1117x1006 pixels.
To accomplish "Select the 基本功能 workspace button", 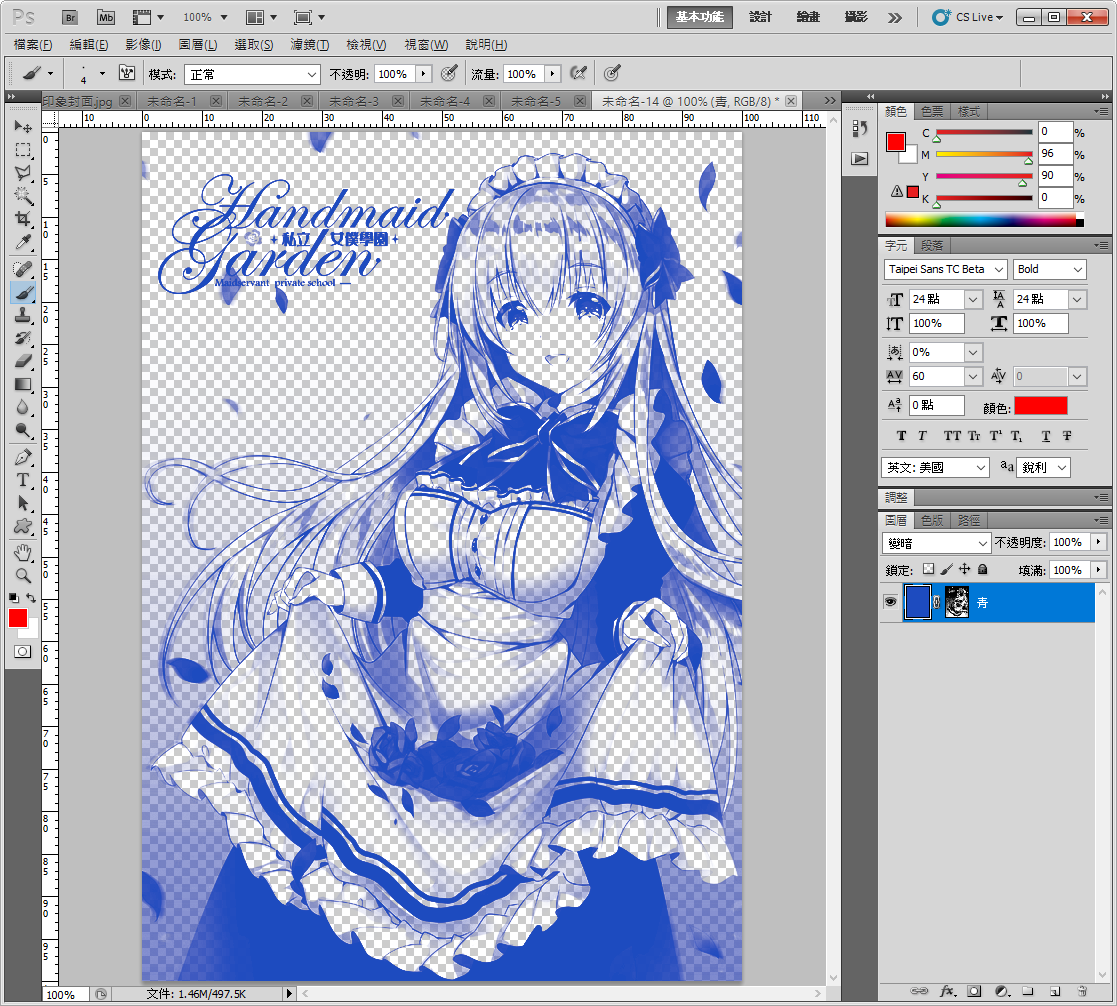I will point(700,17).
